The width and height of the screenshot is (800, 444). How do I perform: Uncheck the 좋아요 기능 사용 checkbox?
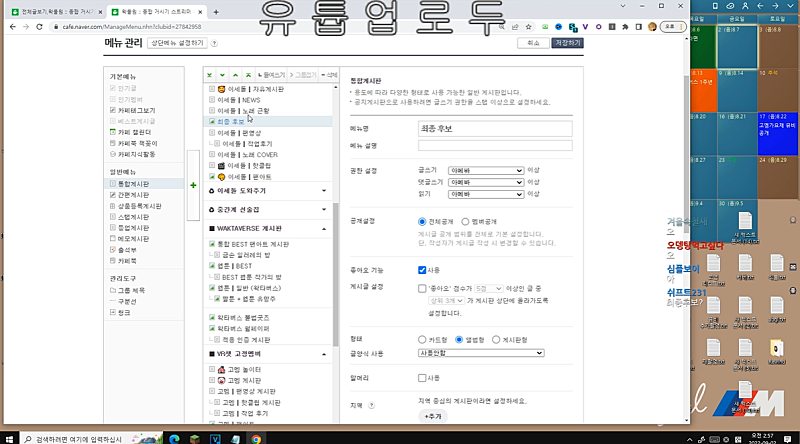coord(422,270)
